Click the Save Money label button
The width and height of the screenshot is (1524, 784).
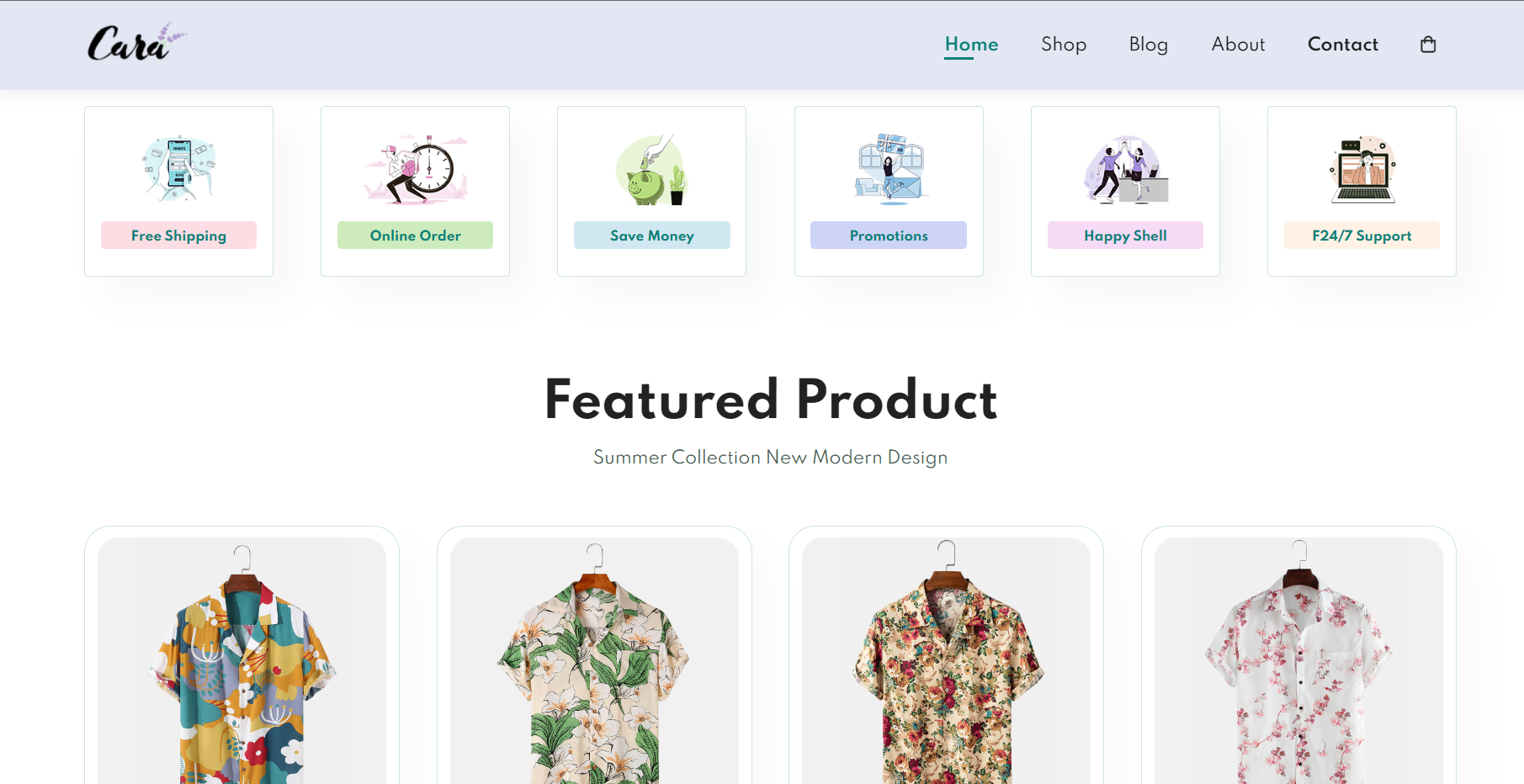651,236
